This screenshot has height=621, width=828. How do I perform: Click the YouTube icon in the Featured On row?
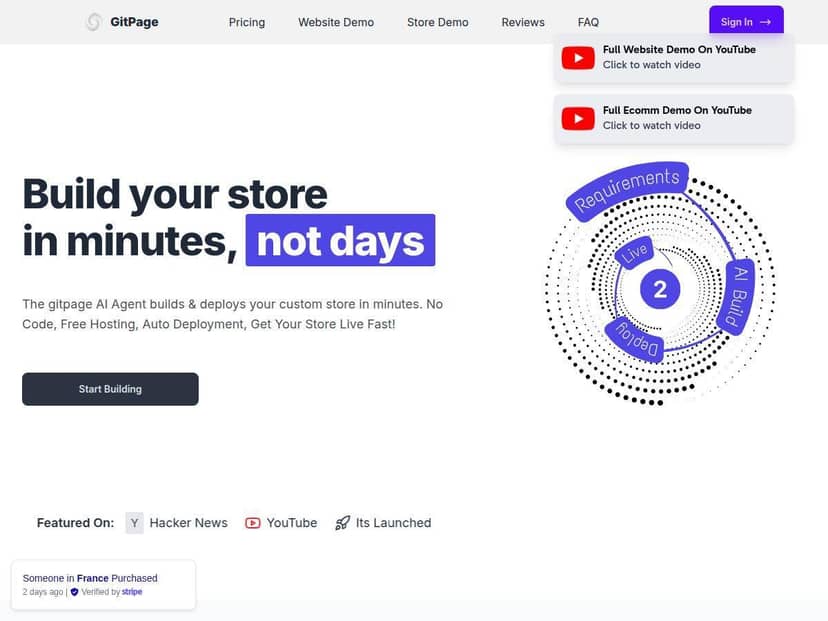(x=253, y=522)
